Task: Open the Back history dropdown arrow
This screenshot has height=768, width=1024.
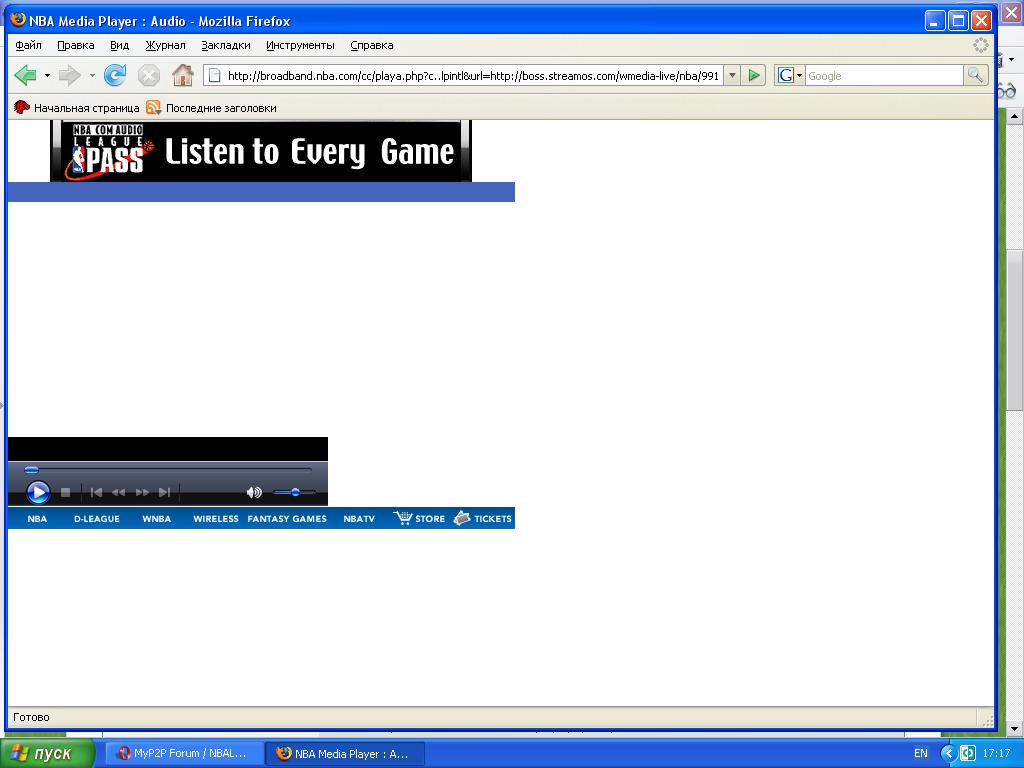Action: pyautogui.click(x=47, y=76)
